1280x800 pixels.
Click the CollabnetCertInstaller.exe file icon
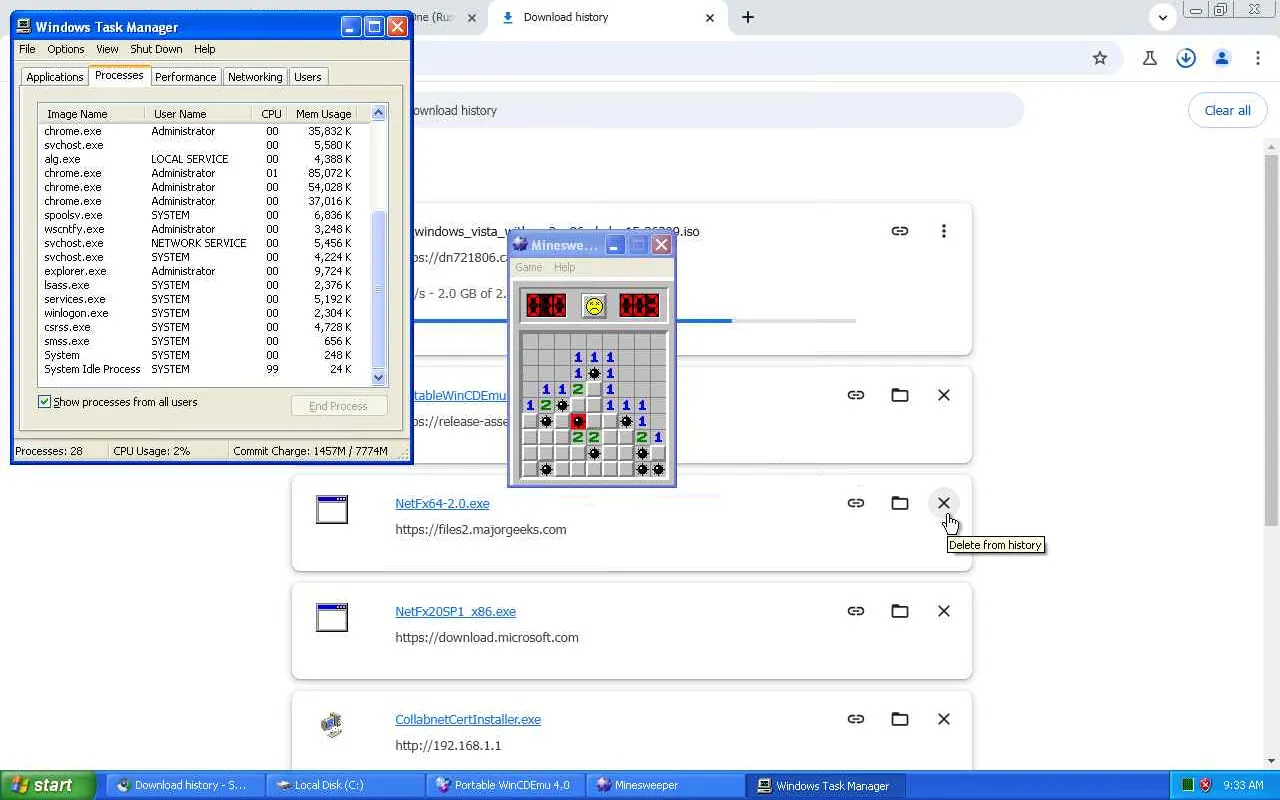tap(332, 724)
